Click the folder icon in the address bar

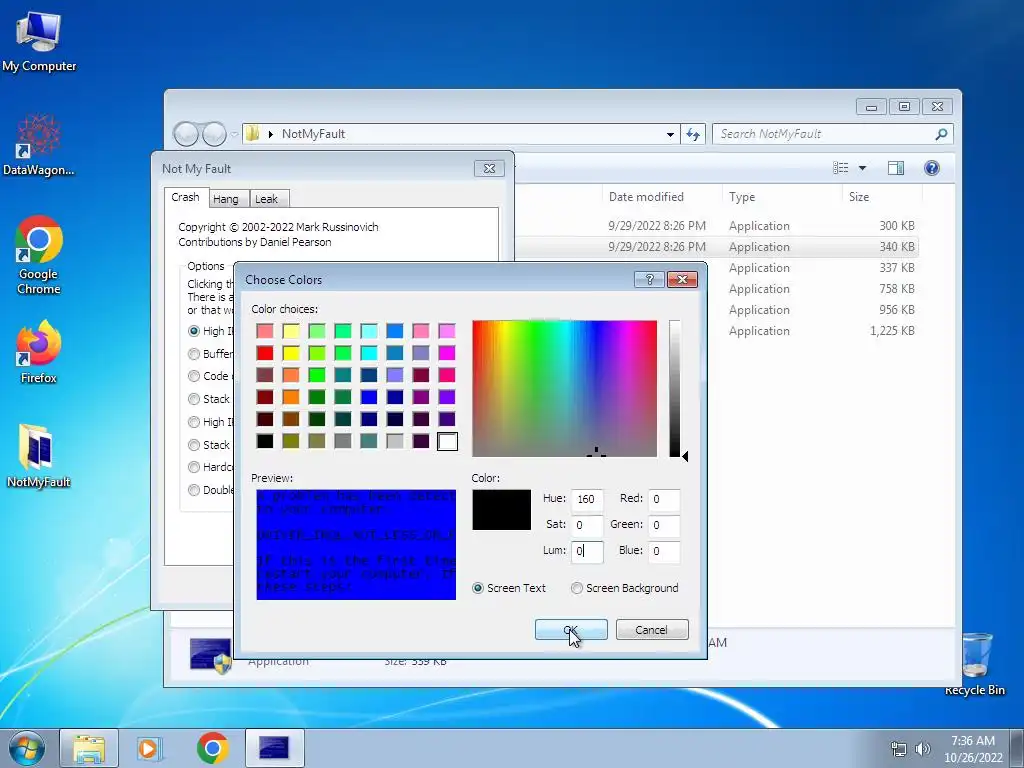252,134
